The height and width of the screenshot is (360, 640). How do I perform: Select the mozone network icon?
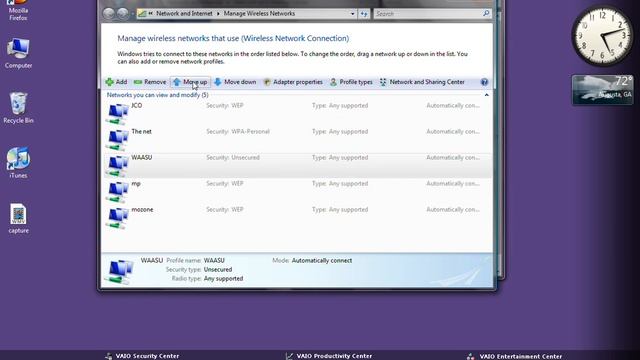pyautogui.click(x=118, y=218)
